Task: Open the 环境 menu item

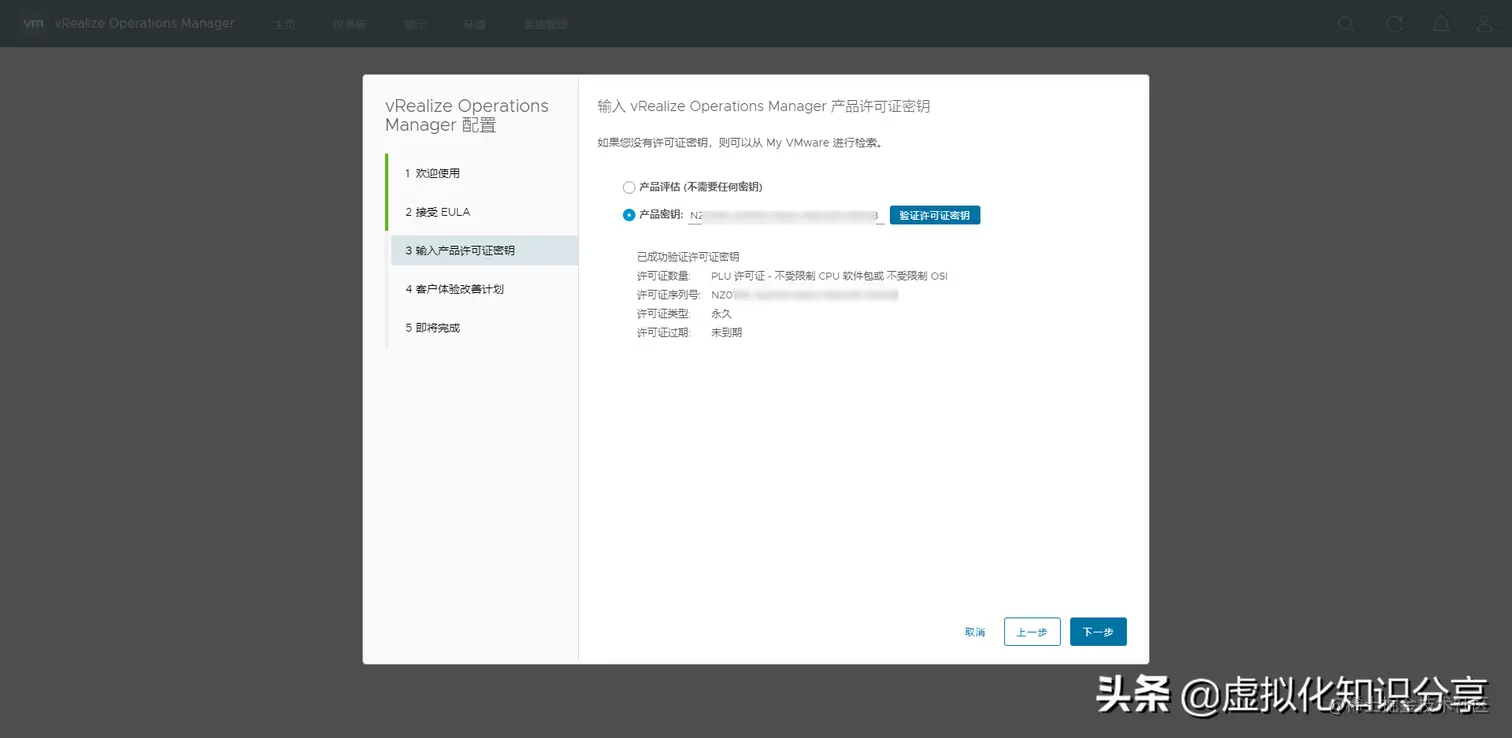Action: (474, 24)
